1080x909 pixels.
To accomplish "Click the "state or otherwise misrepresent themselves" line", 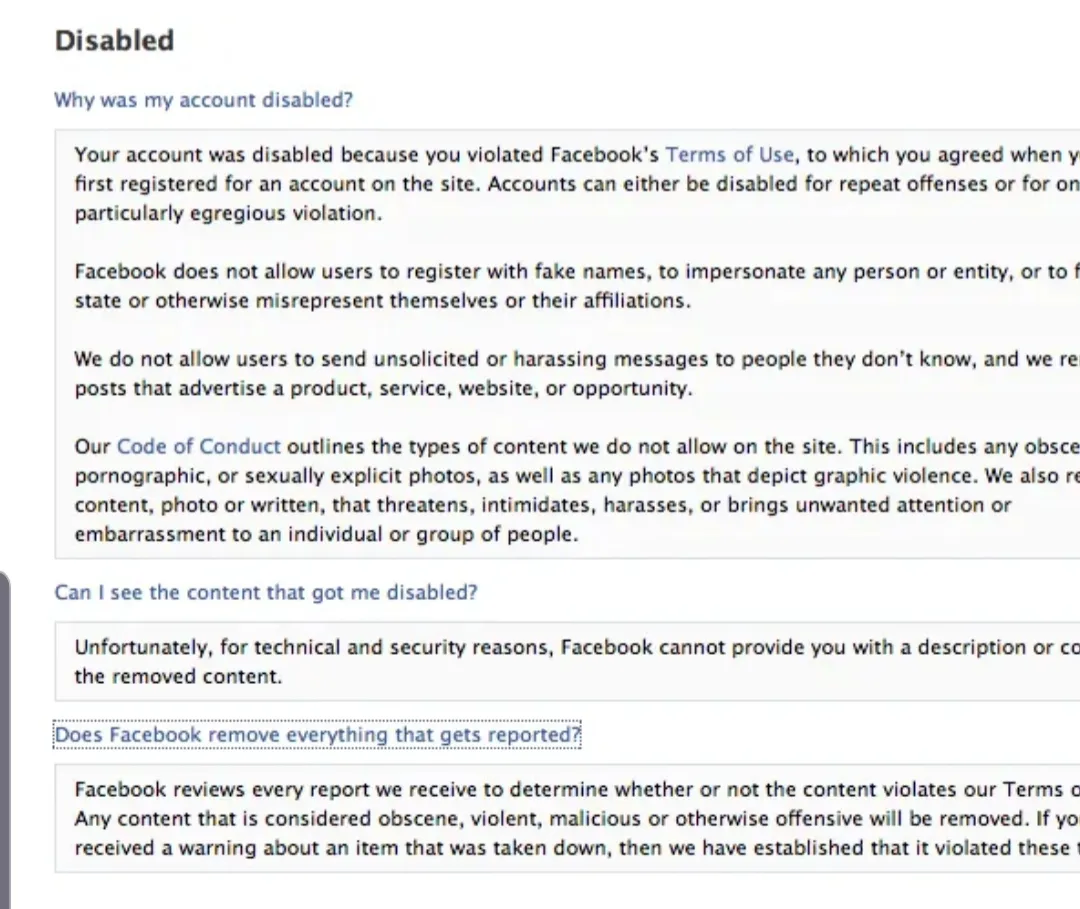I will click(382, 301).
